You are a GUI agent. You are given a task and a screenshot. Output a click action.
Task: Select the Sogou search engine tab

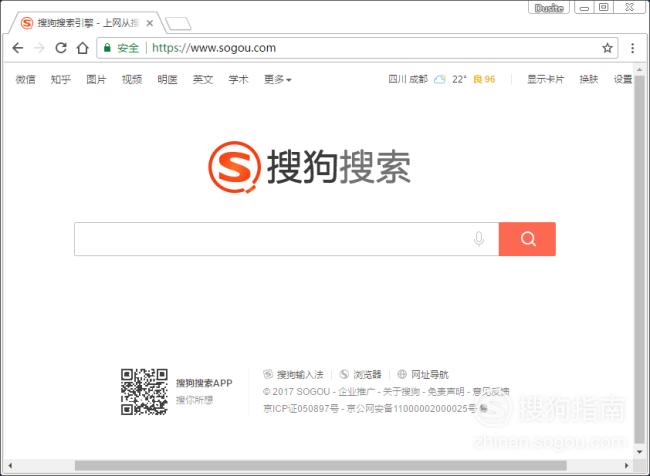tap(87, 23)
